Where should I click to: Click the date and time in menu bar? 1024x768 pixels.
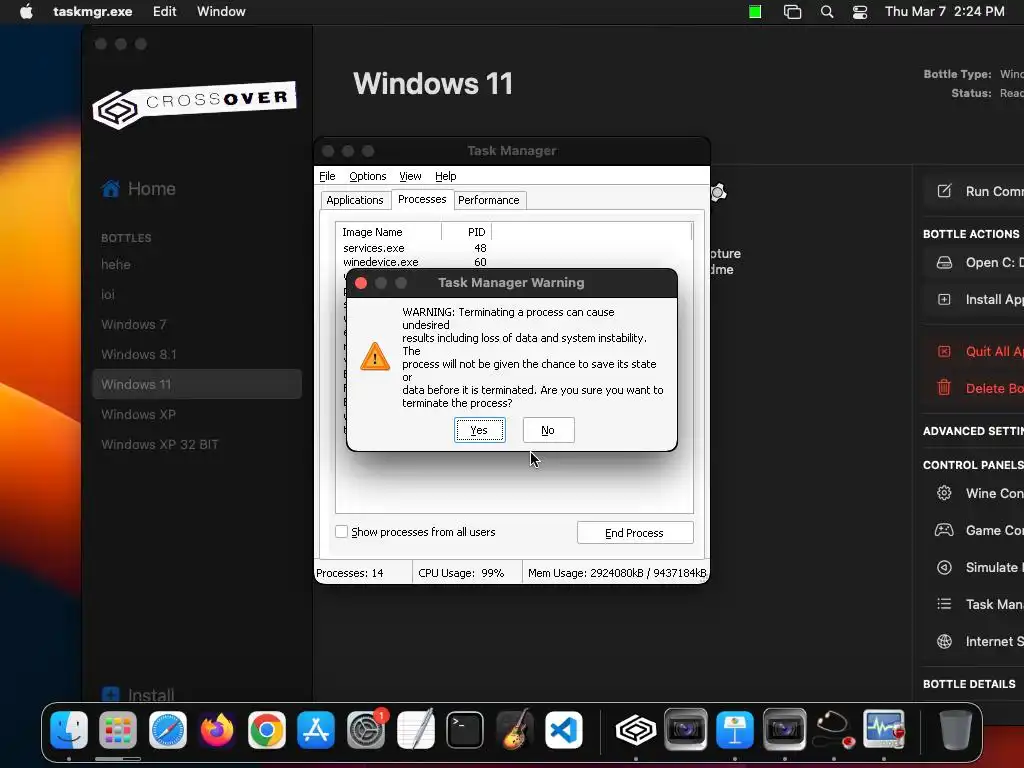click(944, 11)
